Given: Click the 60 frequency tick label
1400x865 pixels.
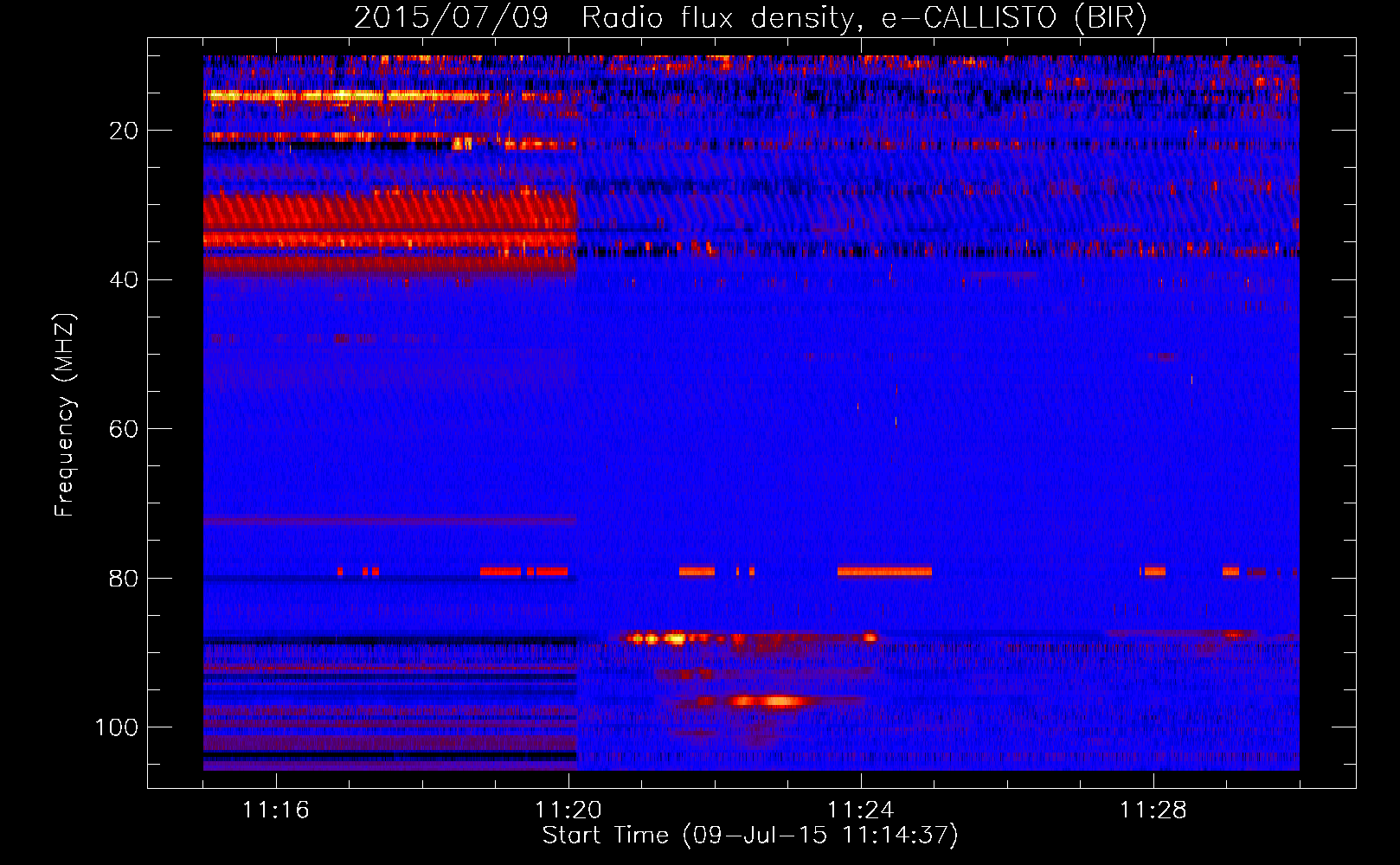Looking at the screenshot, I should pos(125,430).
